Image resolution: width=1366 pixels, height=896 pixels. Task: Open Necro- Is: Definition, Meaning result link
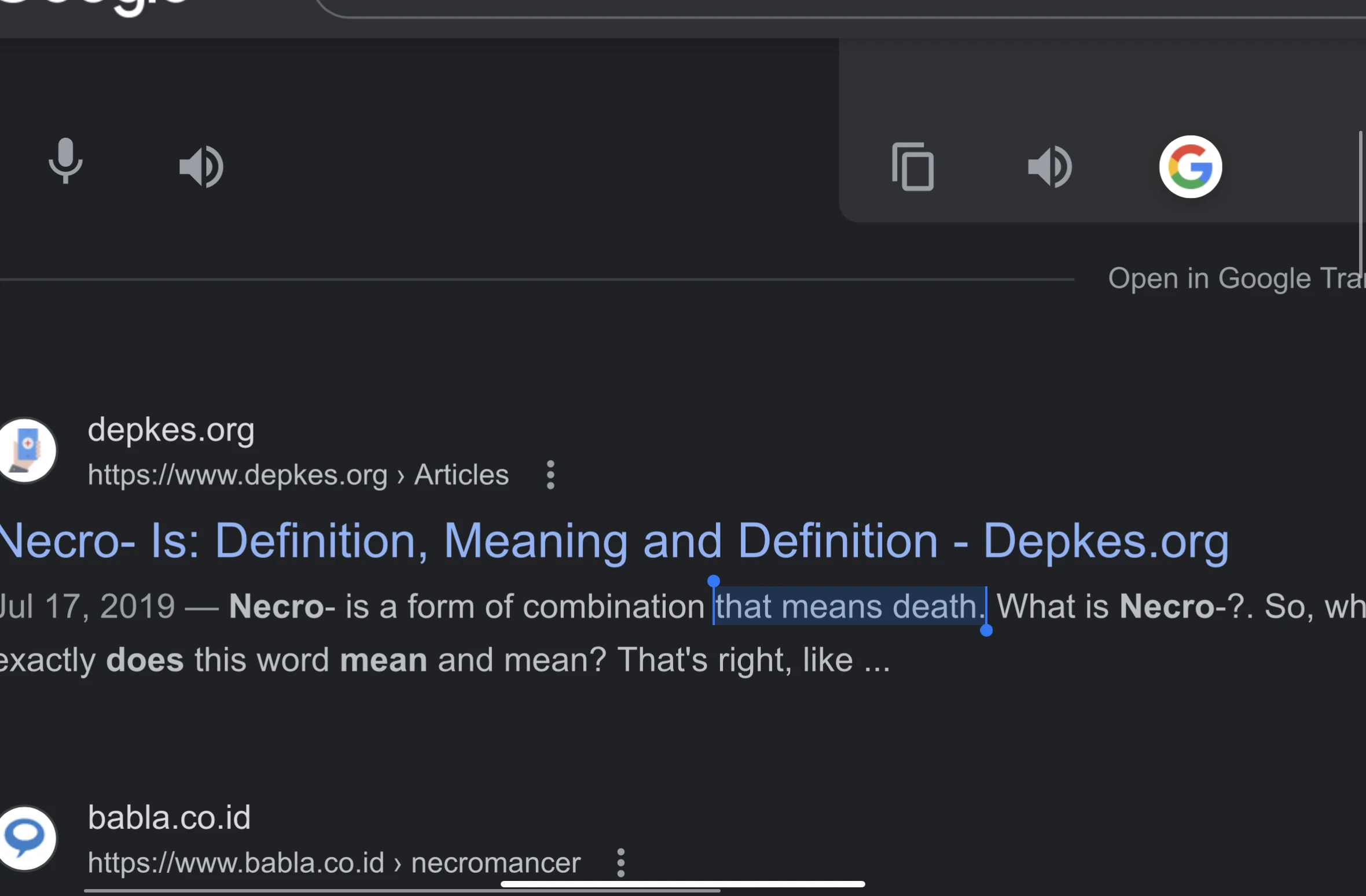(x=614, y=541)
